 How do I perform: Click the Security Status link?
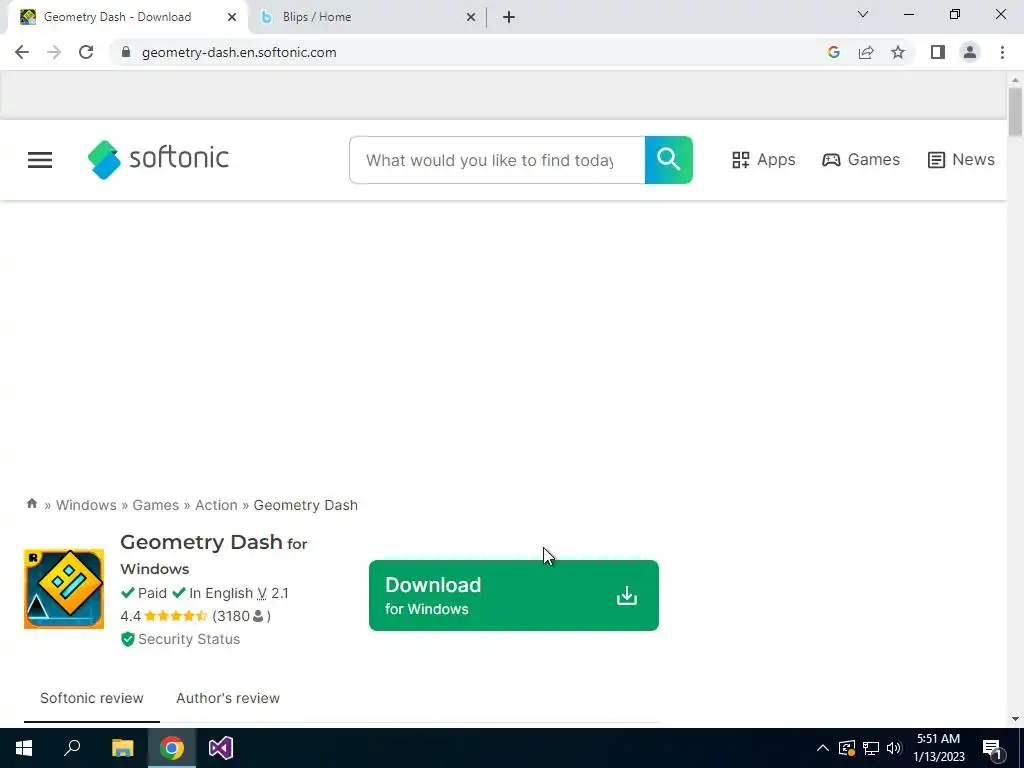click(189, 639)
